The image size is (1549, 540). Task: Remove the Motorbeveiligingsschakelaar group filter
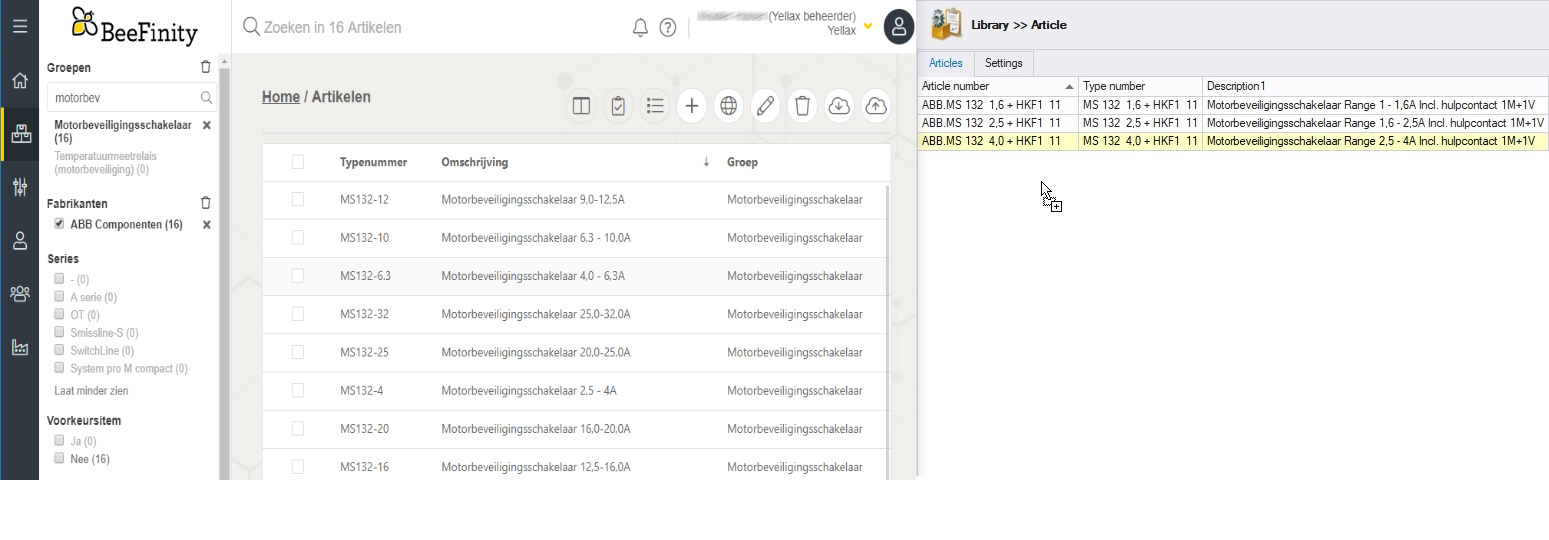(x=207, y=126)
